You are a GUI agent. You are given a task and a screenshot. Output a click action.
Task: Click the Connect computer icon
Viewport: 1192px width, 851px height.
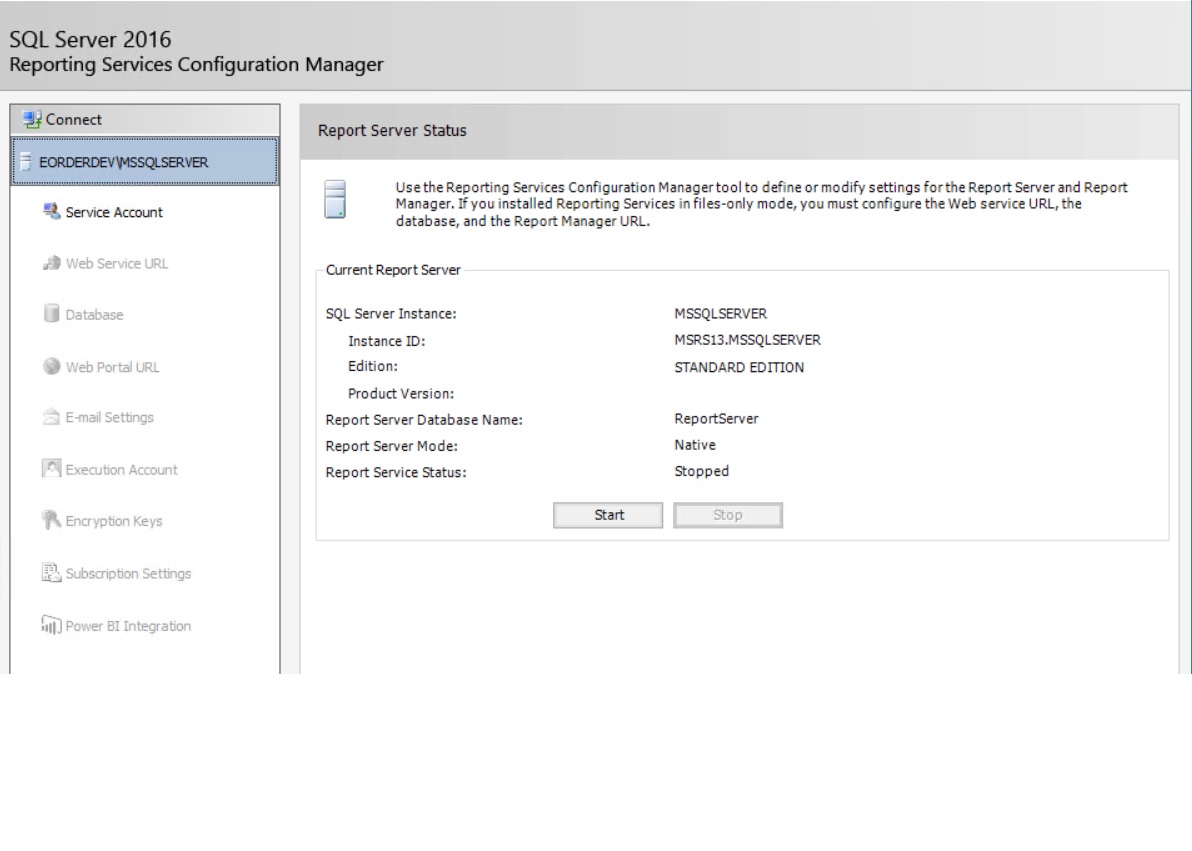tap(32, 119)
